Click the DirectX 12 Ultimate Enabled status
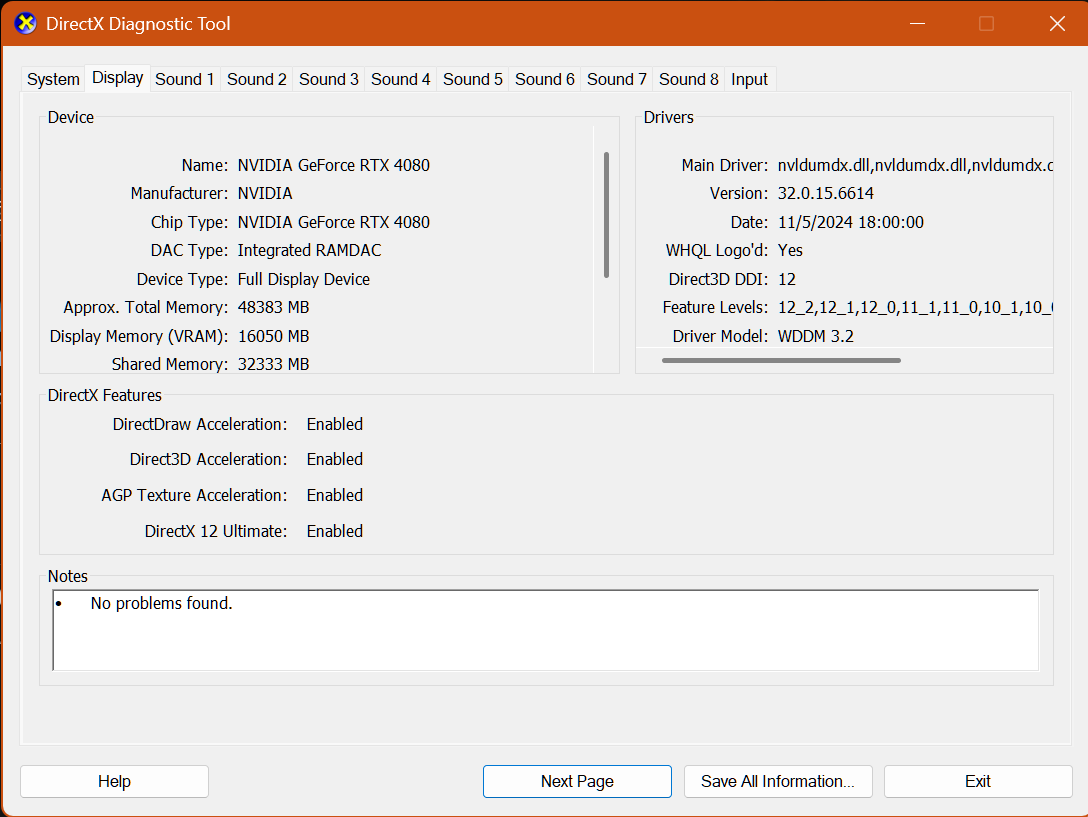 tap(334, 531)
